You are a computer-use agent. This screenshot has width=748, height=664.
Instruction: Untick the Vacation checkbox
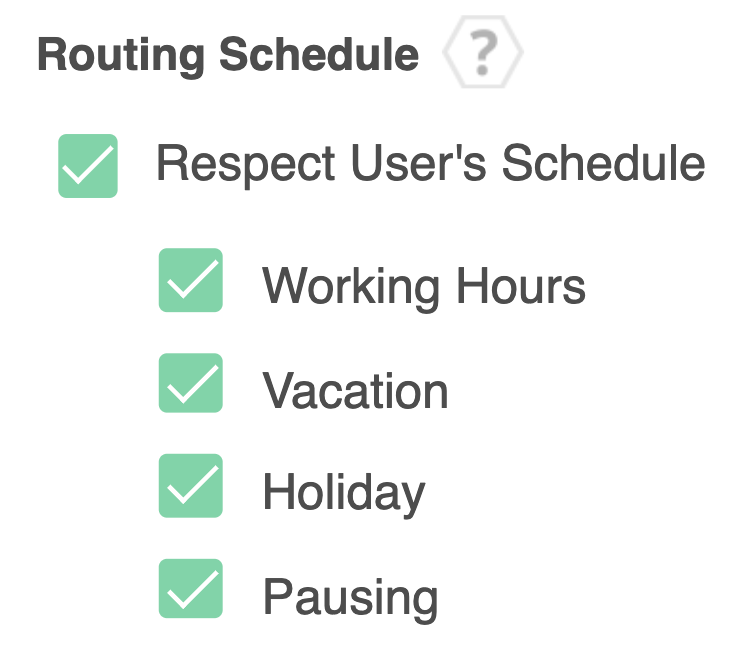(x=190, y=384)
